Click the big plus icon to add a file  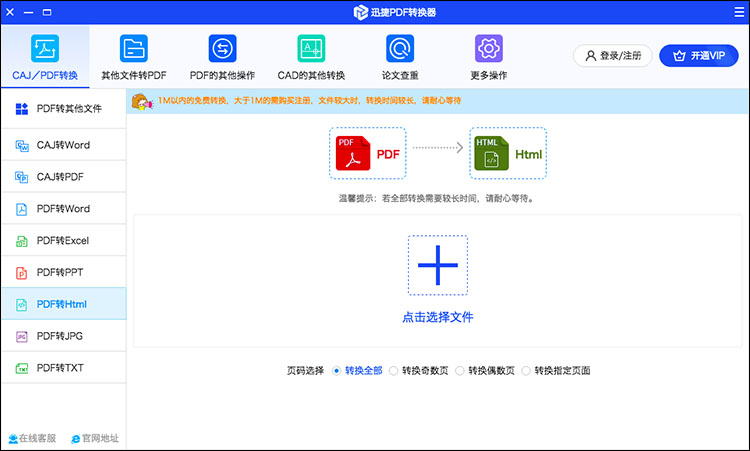(x=438, y=265)
